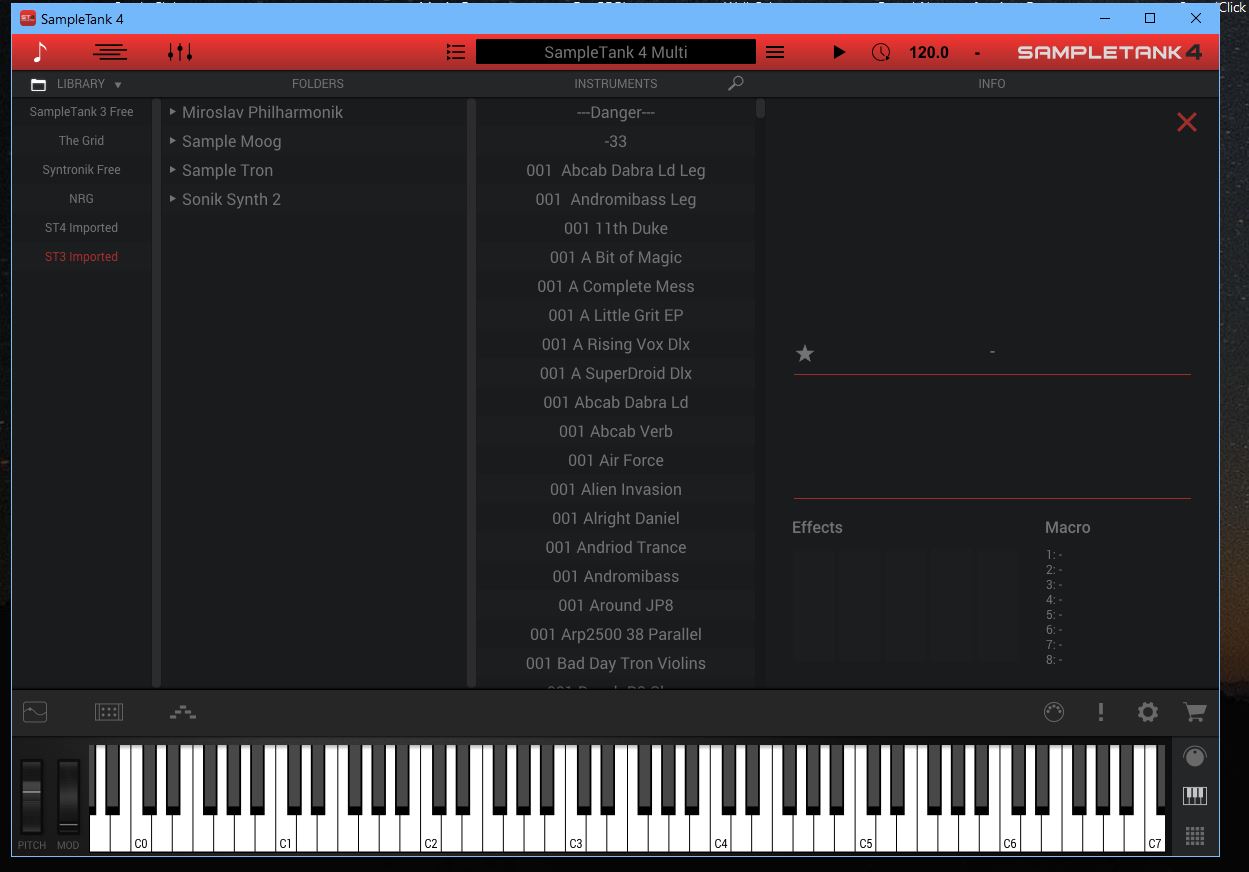The height and width of the screenshot is (872, 1249).
Task: Select '001 A Complete Mess'
Action: pos(616,286)
